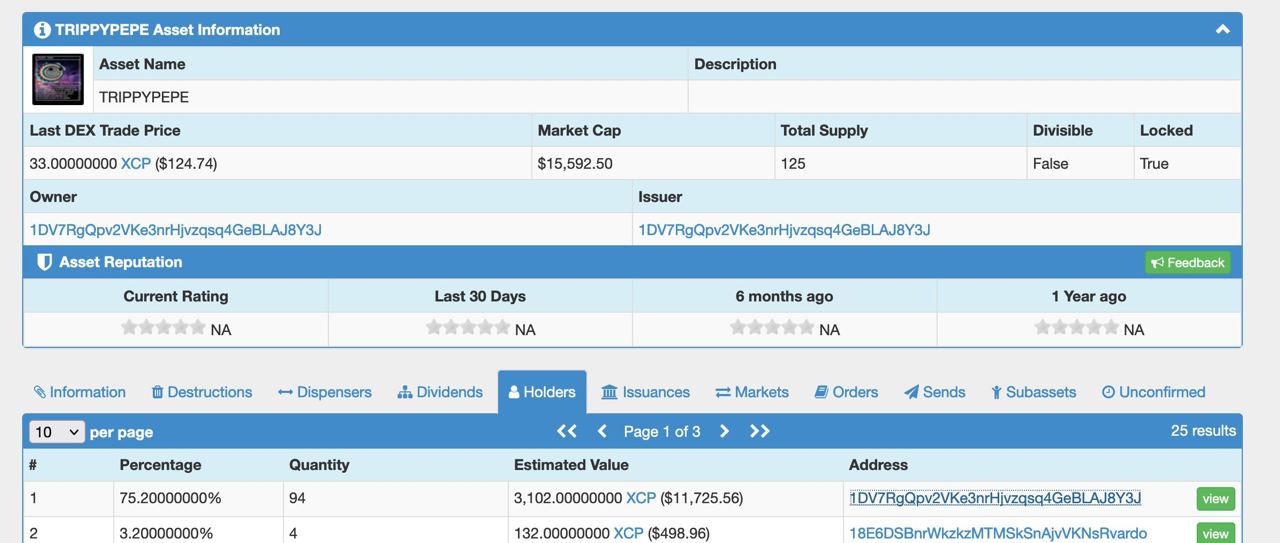Switch to the Sends tab

[x=935, y=392]
